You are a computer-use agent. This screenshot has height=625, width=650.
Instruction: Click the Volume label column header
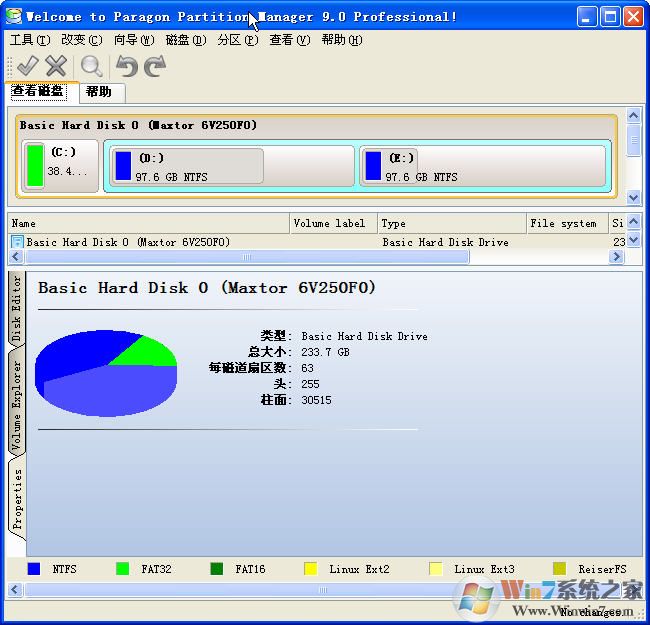[x=332, y=223]
